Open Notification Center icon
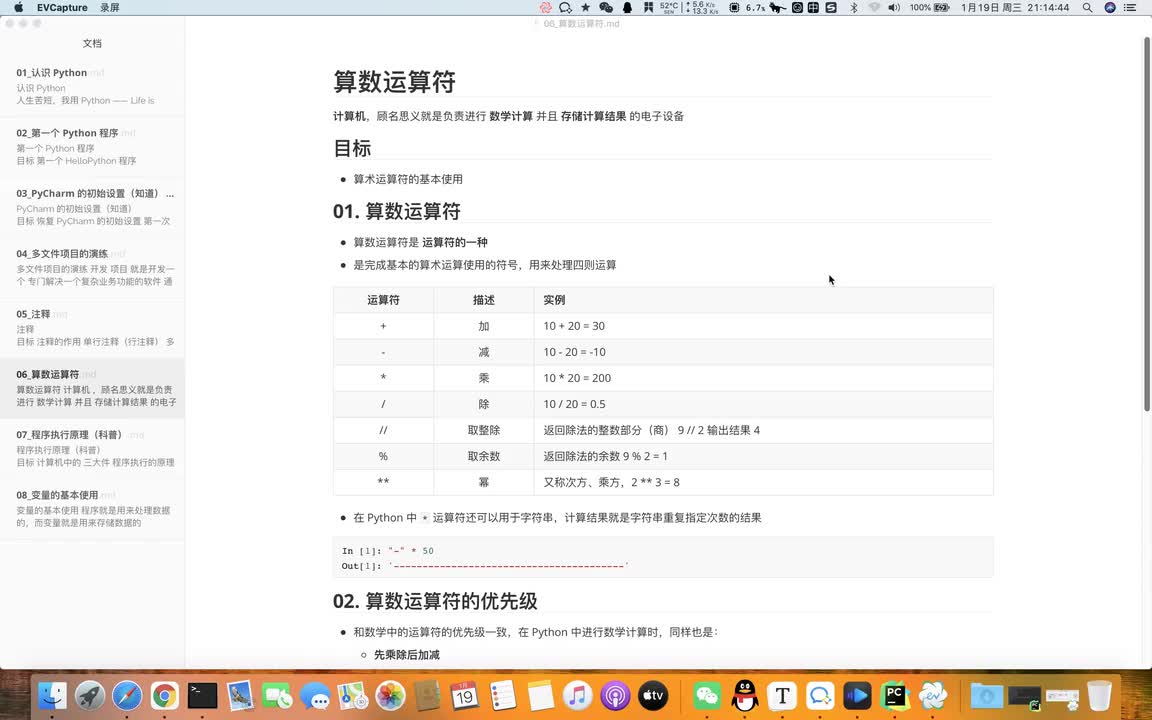Image resolution: width=1152 pixels, height=720 pixels. point(1131,7)
